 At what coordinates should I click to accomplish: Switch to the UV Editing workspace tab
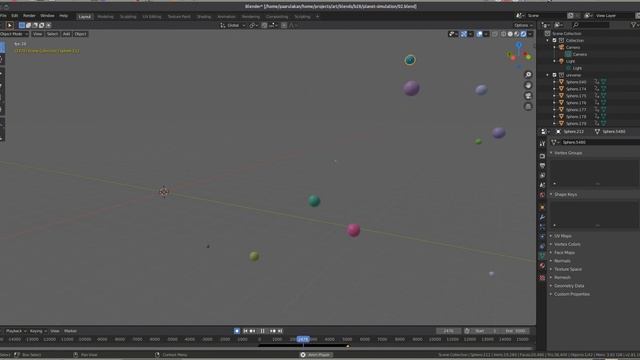click(152, 17)
